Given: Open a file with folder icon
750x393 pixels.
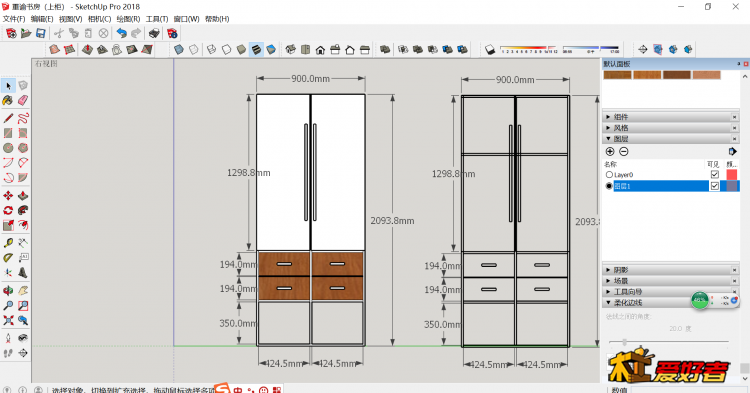Looking at the screenshot, I should [x=26, y=33].
